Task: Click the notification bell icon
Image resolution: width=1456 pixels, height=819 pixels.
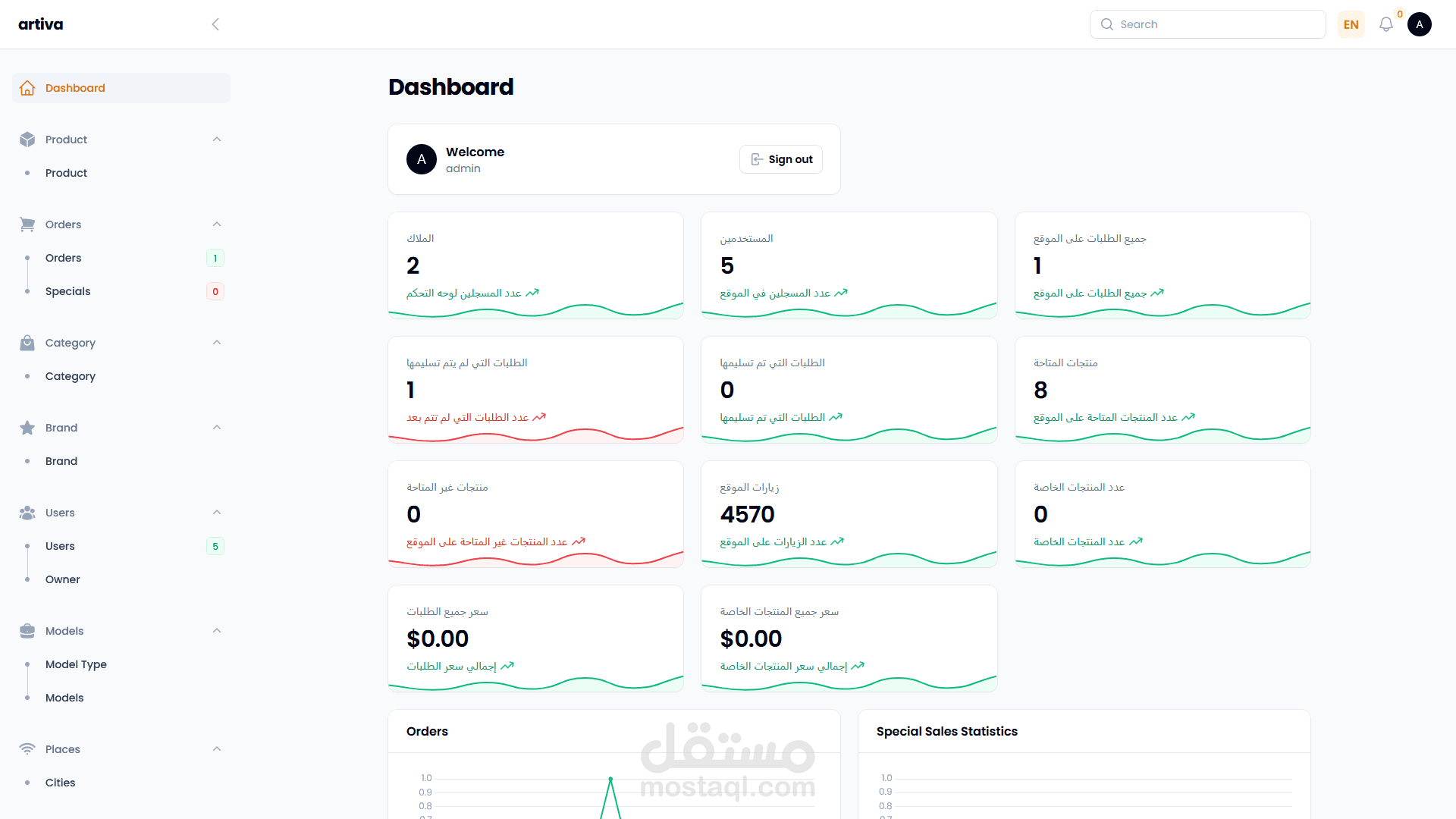Action: 1385,24
